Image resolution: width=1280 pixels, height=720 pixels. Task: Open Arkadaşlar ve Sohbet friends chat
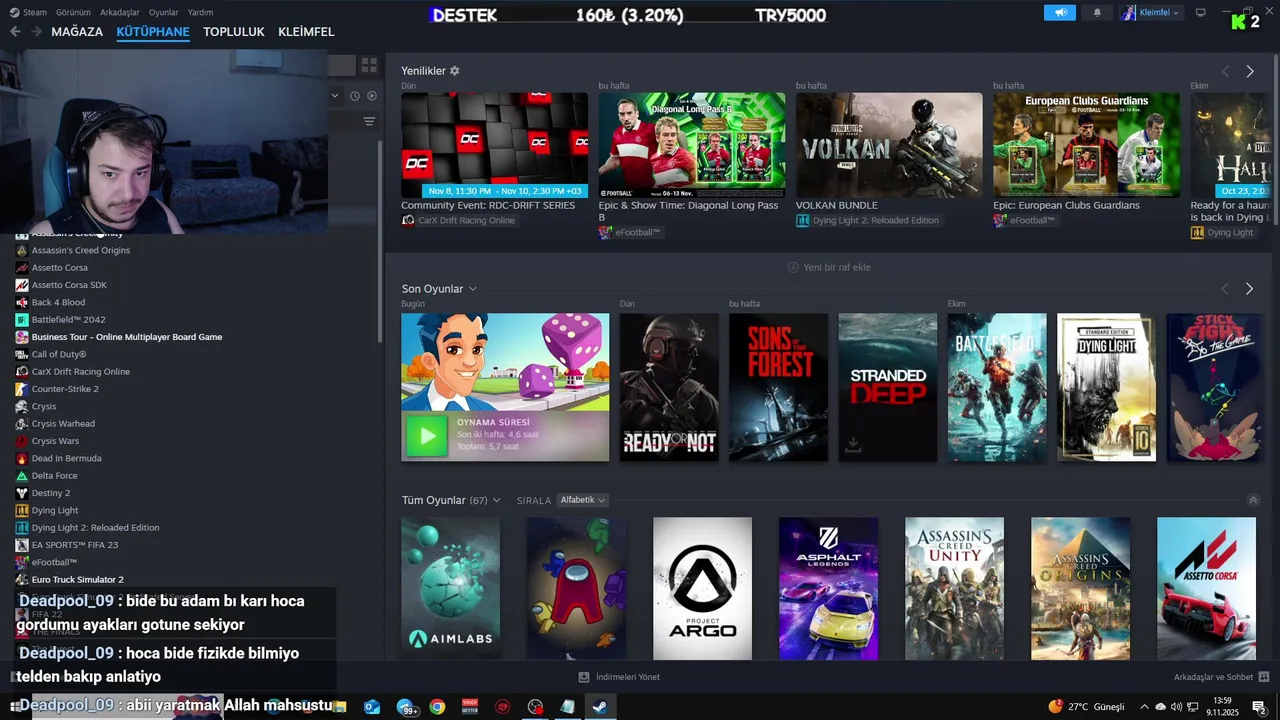point(1221,677)
